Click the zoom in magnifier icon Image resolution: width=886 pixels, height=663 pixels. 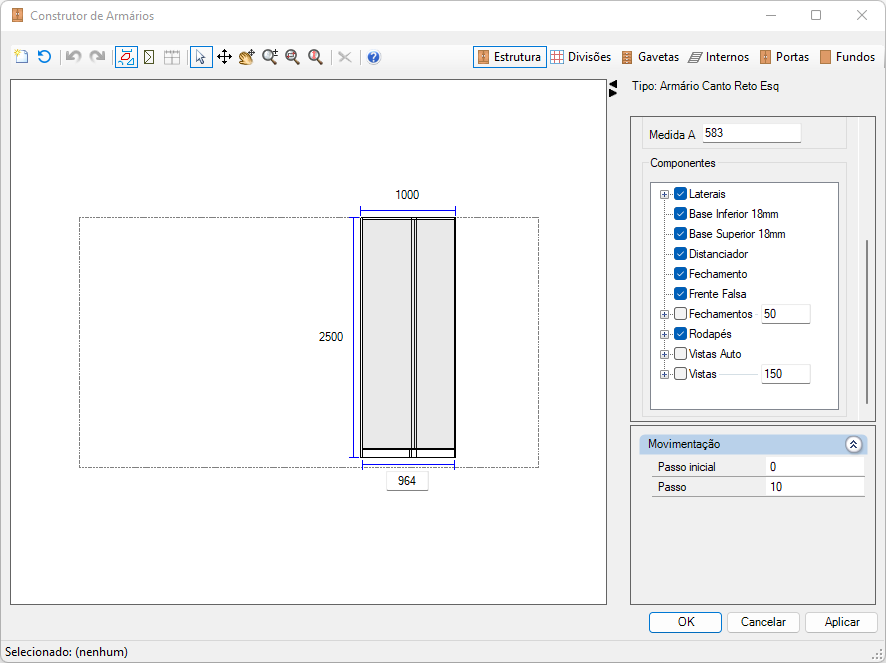[270, 57]
